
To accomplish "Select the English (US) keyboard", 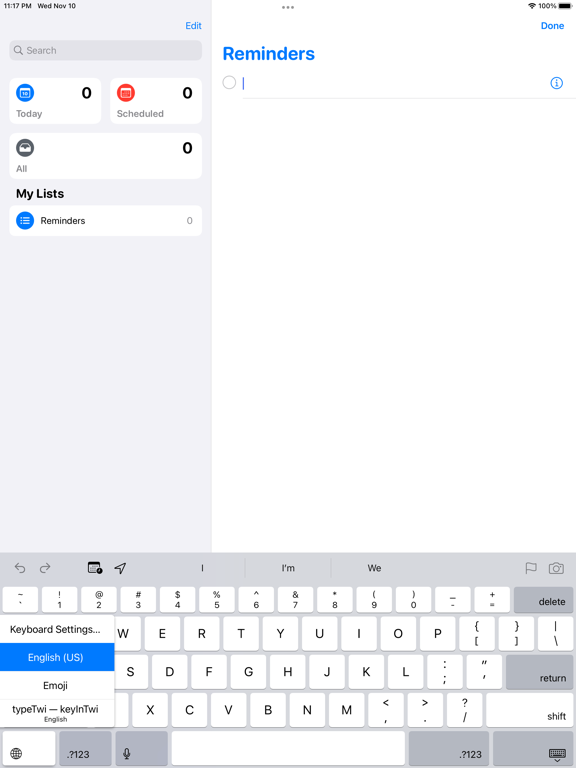I will [x=55, y=657].
